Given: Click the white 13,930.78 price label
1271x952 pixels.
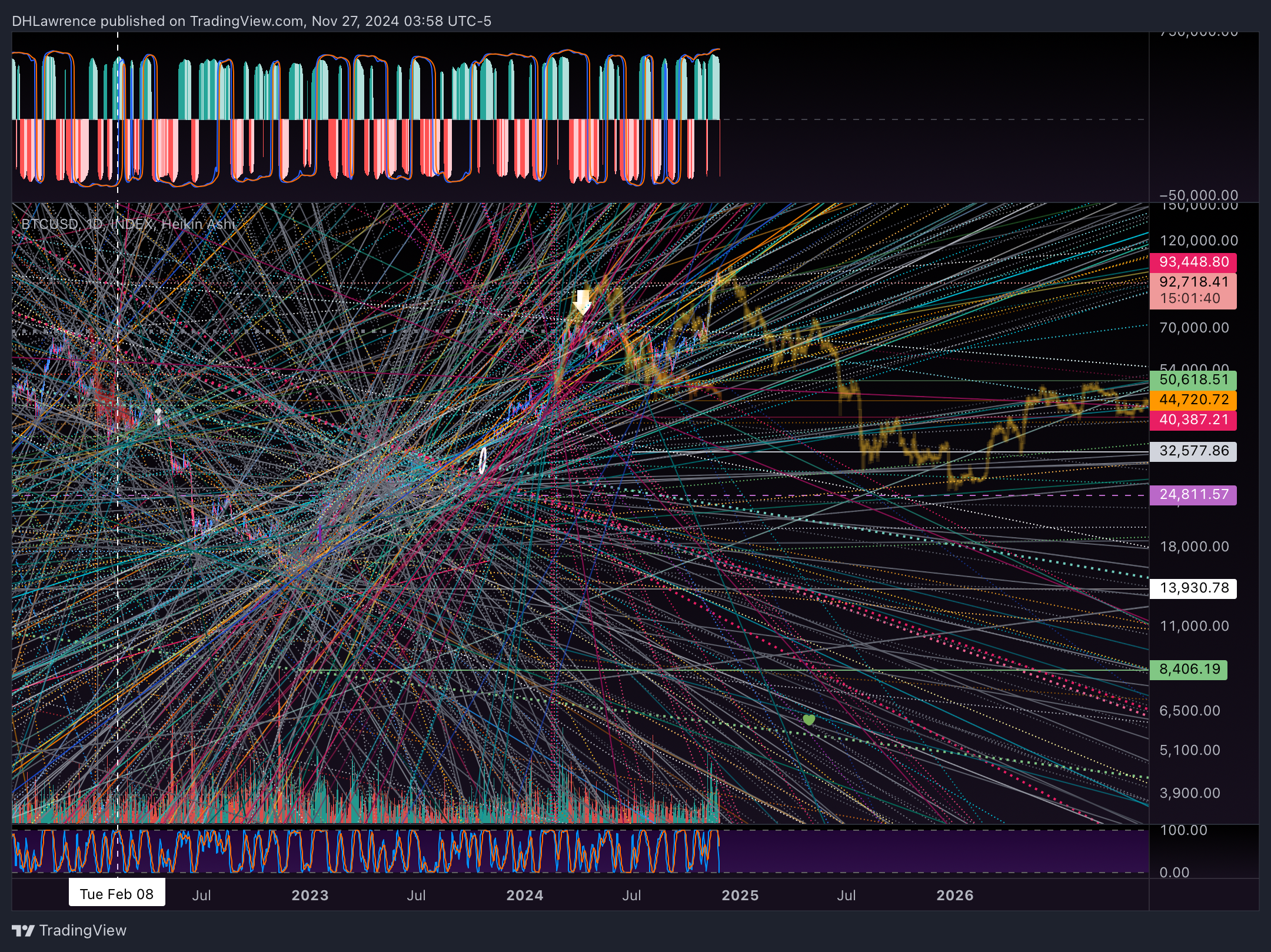Looking at the screenshot, I should coord(1193,588).
